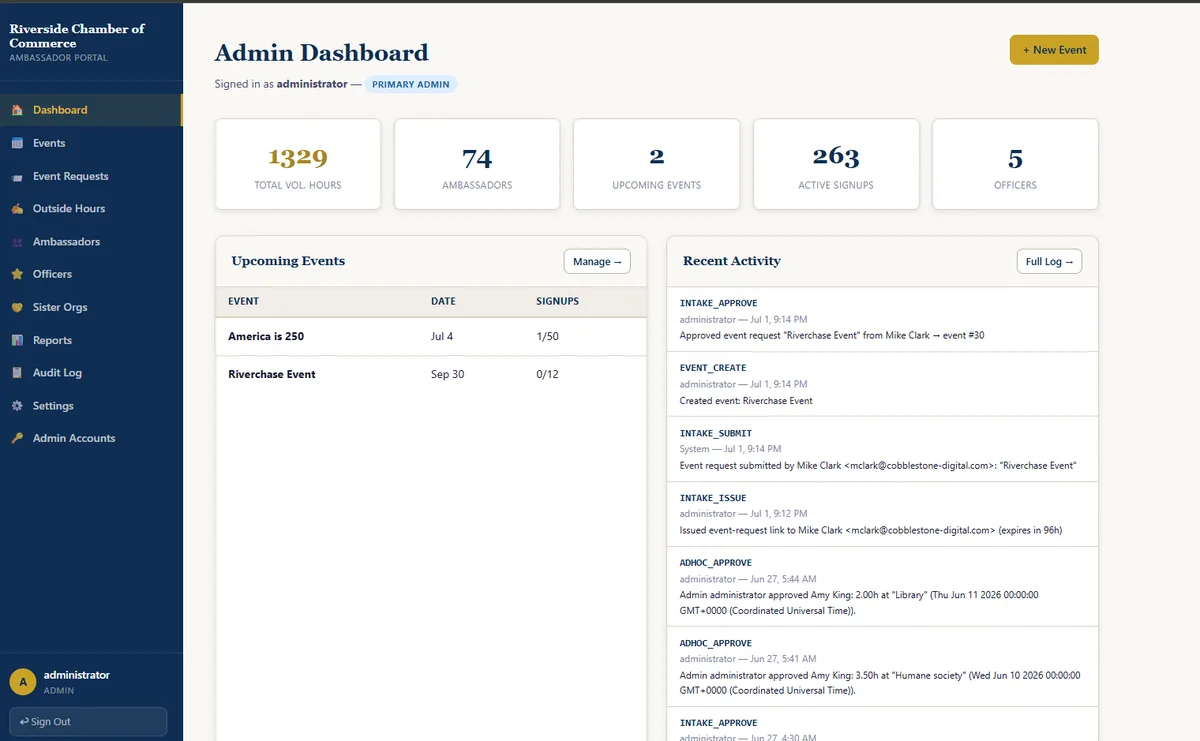Screen dimensions: 1200x741
Task: Click the Admin Dashboard heading
Action: pos(321,53)
